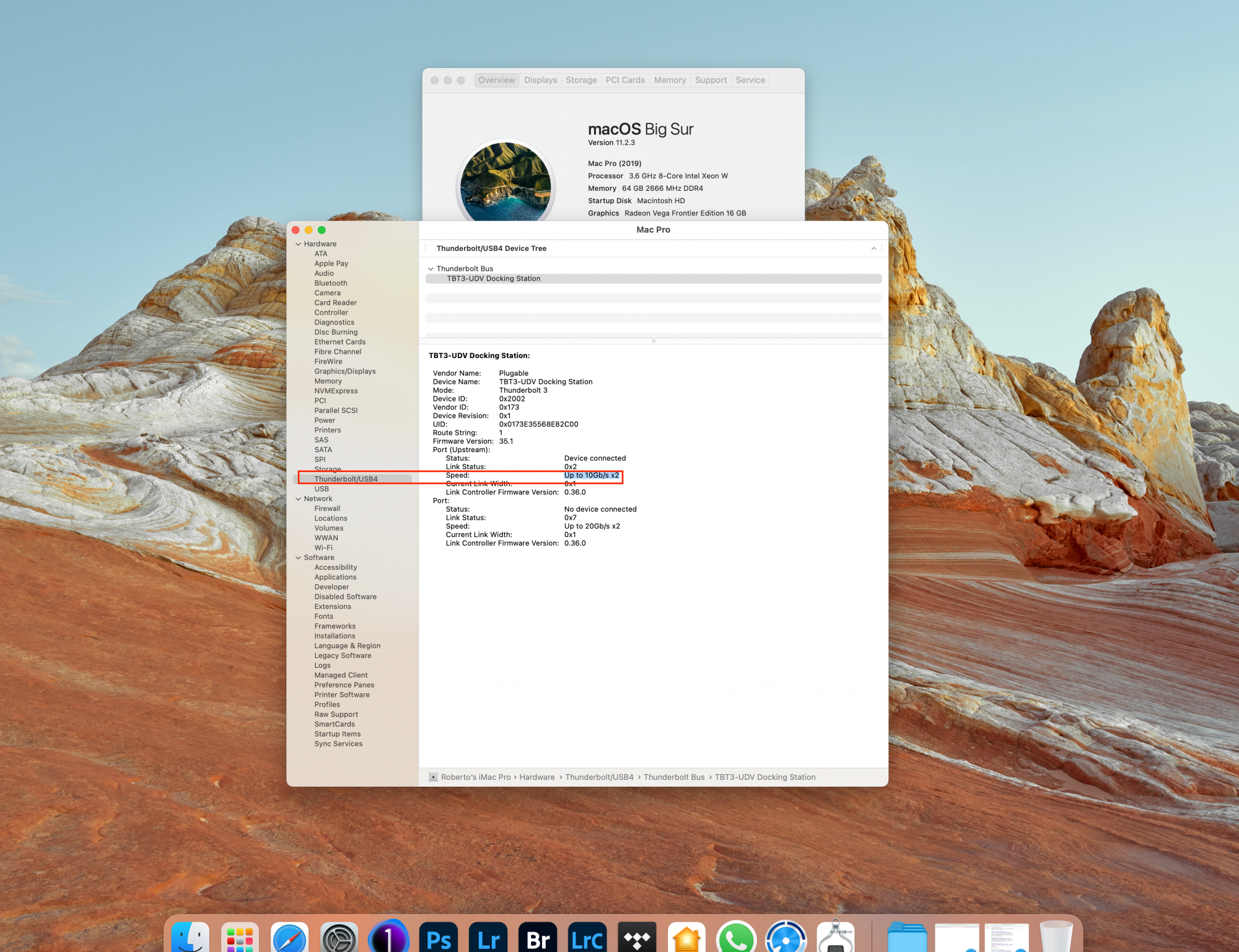Open Lightroom Classic (LrC) in the dock

coord(587,938)
